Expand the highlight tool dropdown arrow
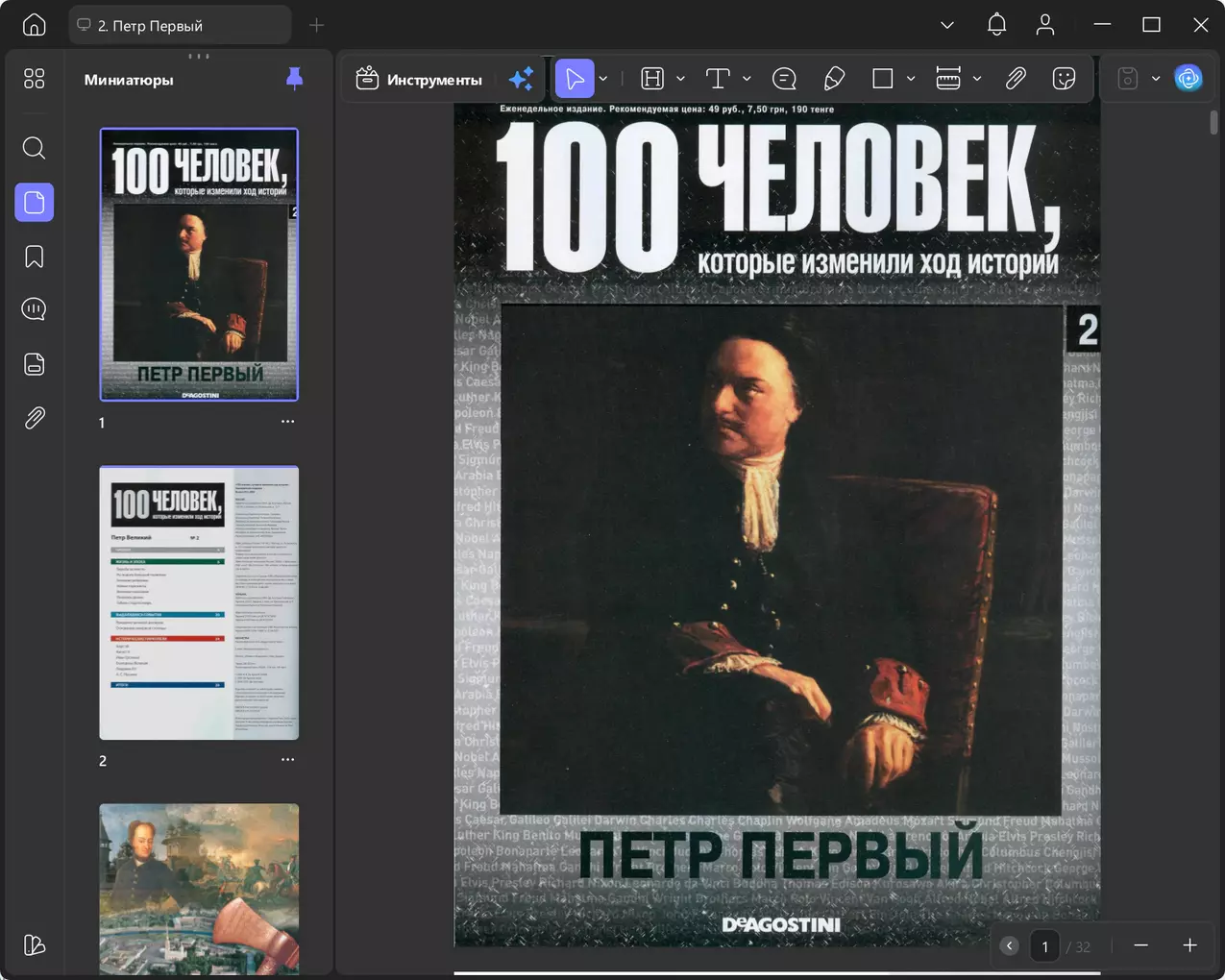Screen dimensions: 1225x980 pos(680,79)
